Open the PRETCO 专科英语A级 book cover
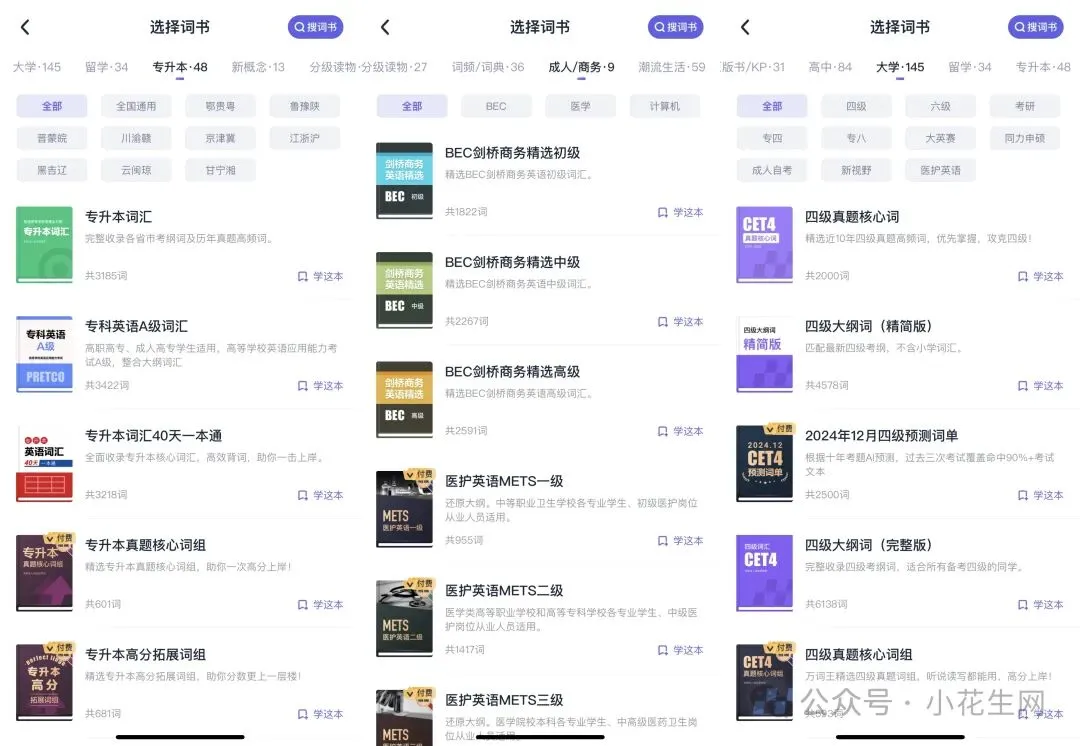This screenshot has width=1080, height=746. point(45,354)
